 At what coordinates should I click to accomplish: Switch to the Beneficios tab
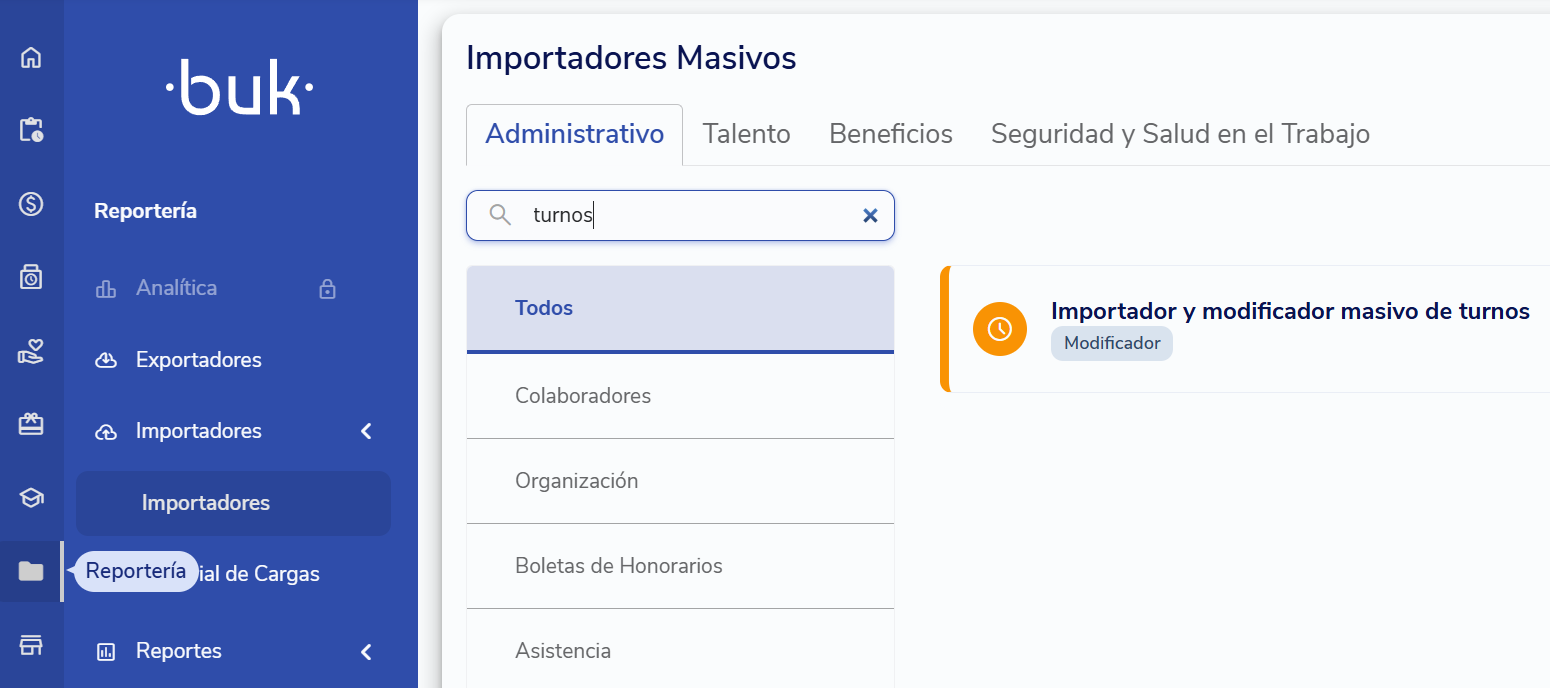click(891, 134)
